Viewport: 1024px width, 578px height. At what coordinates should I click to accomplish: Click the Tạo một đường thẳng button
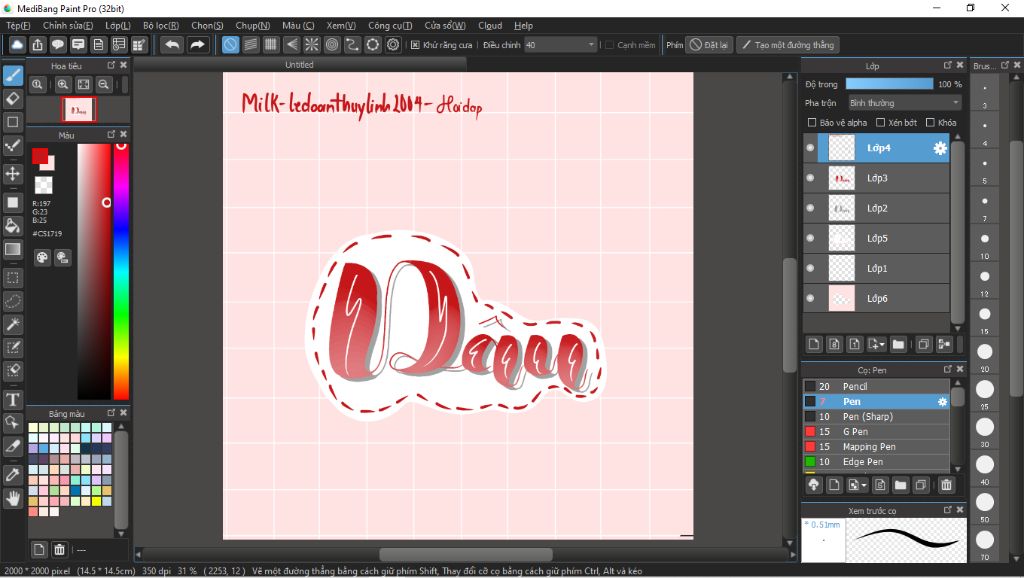click(x=788, y=45)
